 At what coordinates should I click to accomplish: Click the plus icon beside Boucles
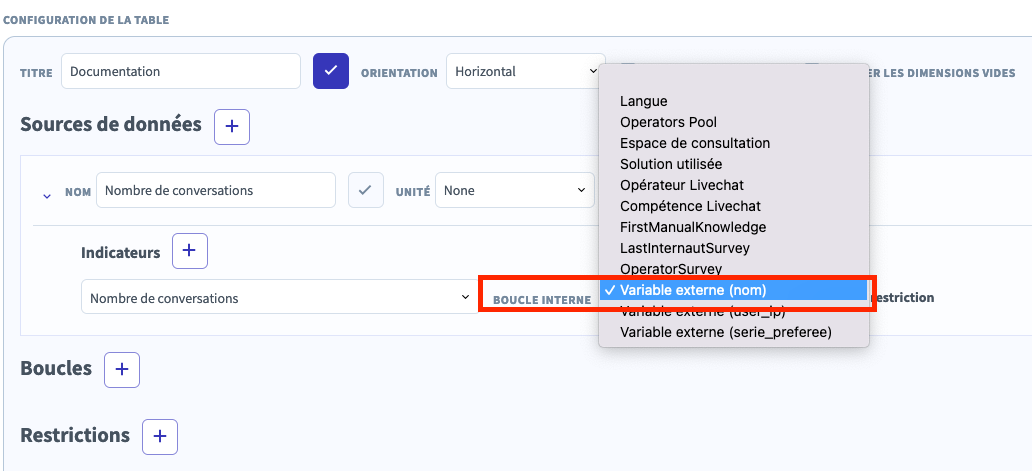tap(122, 369)
